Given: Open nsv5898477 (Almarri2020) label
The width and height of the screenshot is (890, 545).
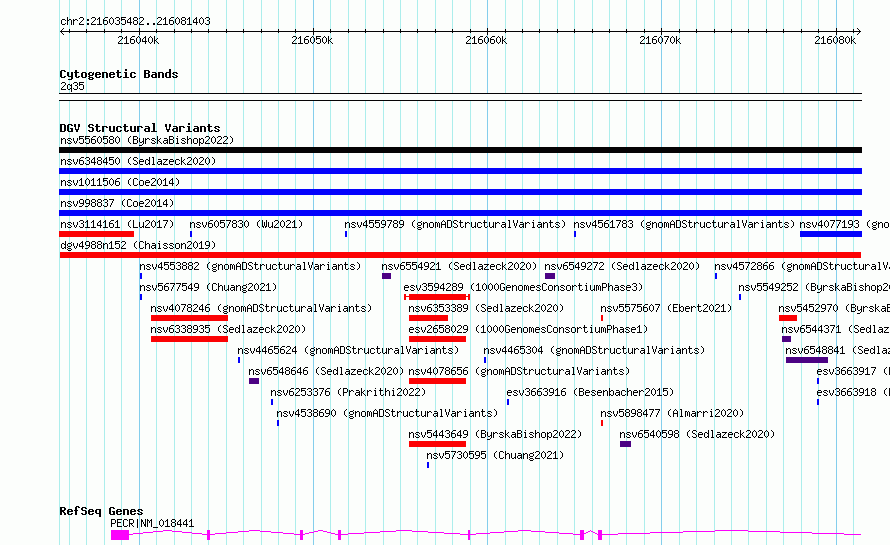Looking at the screenshot, I should pos(672,413).
